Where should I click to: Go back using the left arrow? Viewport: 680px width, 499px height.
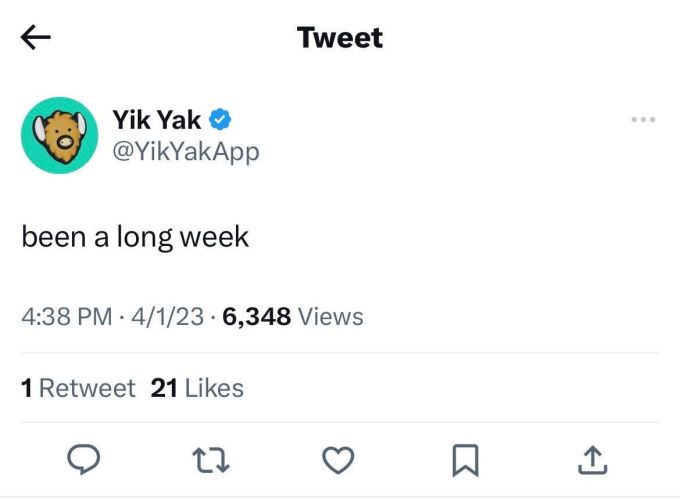(x=36, y=38)
